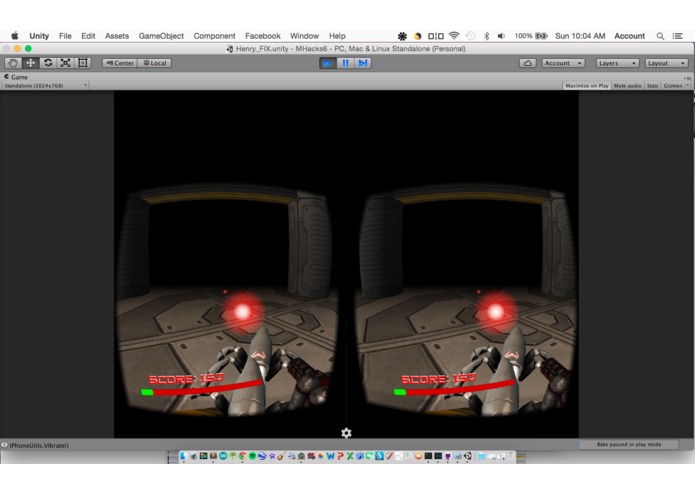
Task: Open the Apple menu
Action: coord(15,36)
